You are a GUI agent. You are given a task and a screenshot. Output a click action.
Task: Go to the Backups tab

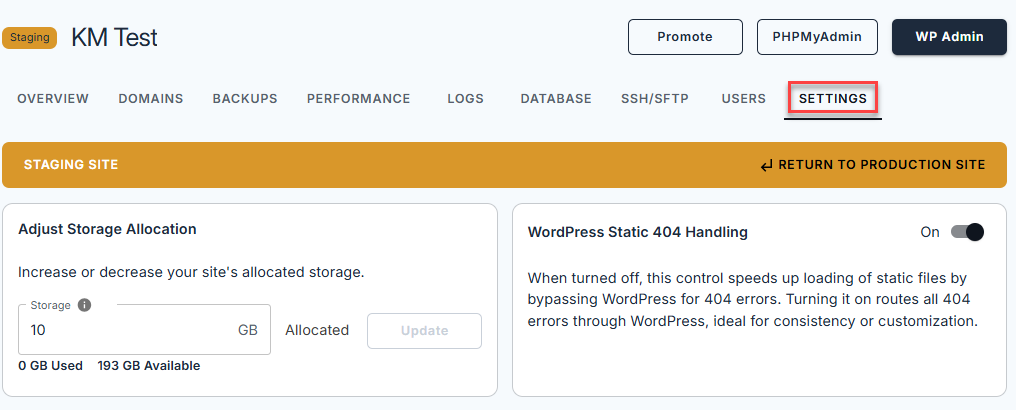coord(245,99)
